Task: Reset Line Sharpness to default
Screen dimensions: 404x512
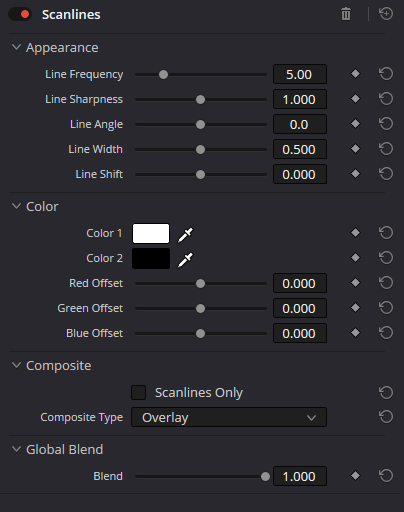Action: (386, 99)
